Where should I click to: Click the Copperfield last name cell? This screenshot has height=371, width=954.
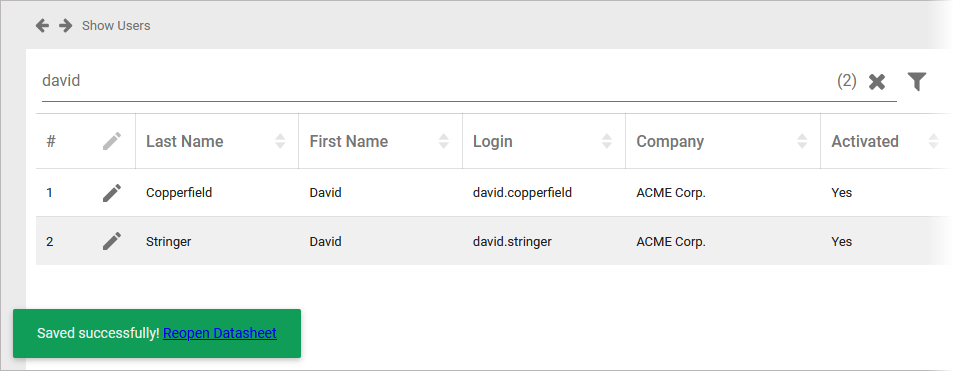pos(217,193)
